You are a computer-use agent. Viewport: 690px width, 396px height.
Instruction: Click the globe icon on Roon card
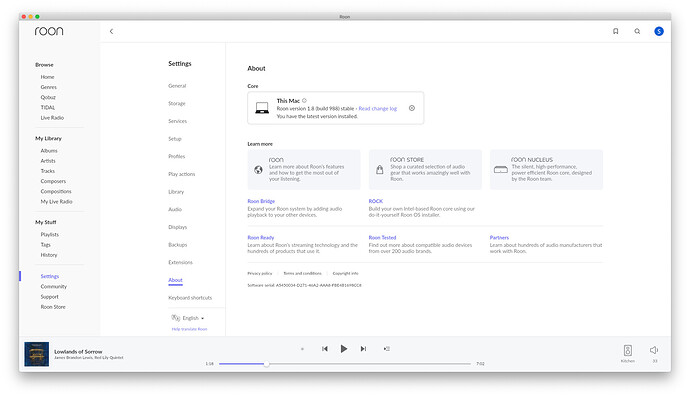coord(258,170)
